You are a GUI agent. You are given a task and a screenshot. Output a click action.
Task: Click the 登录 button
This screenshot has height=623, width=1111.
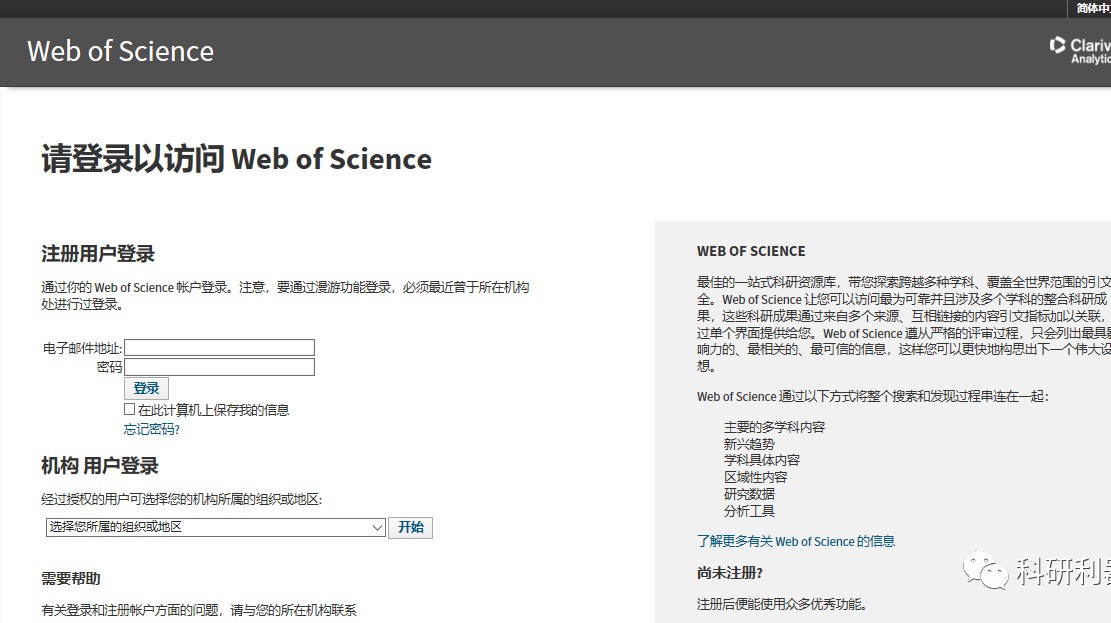146,388
